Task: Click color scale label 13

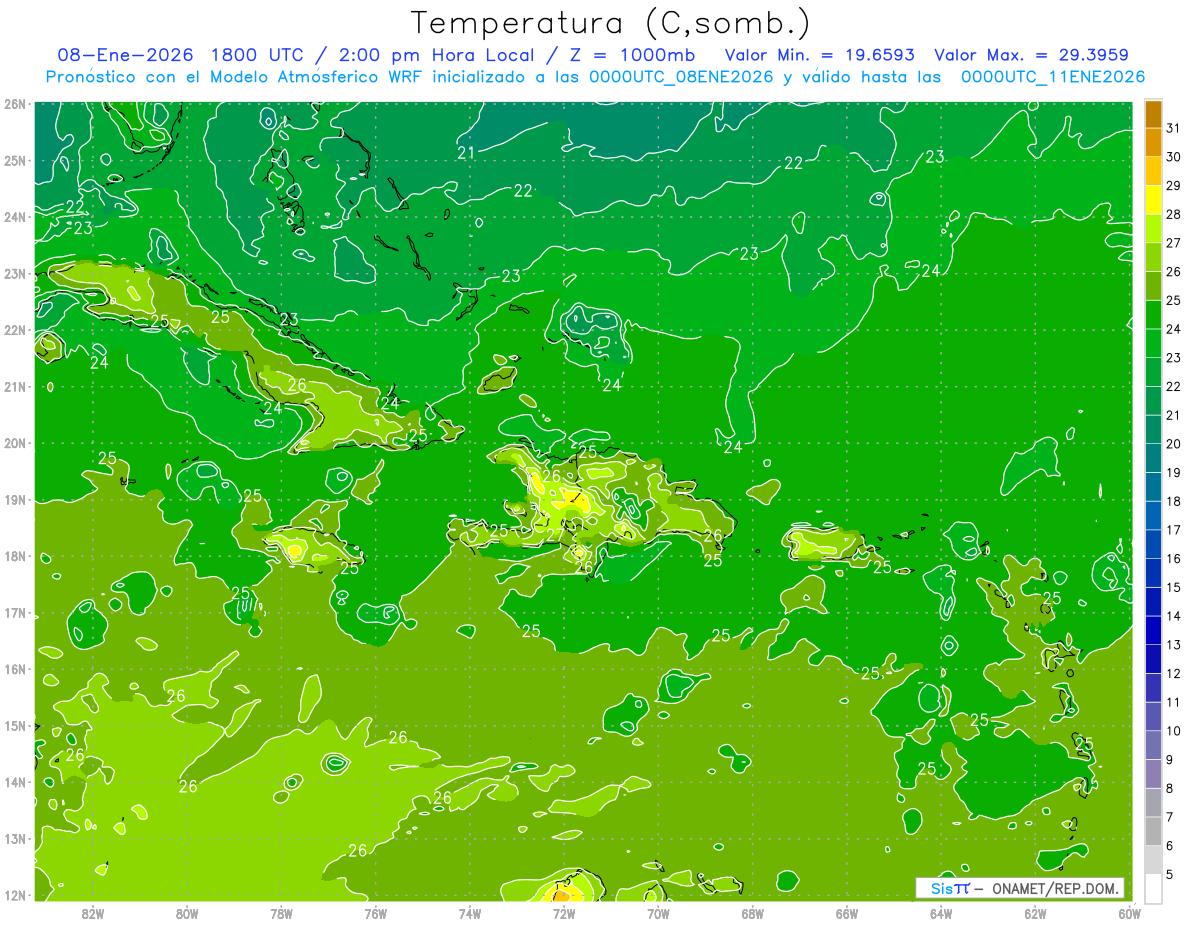Action: pyautogui.click(x=1174, y=644)
